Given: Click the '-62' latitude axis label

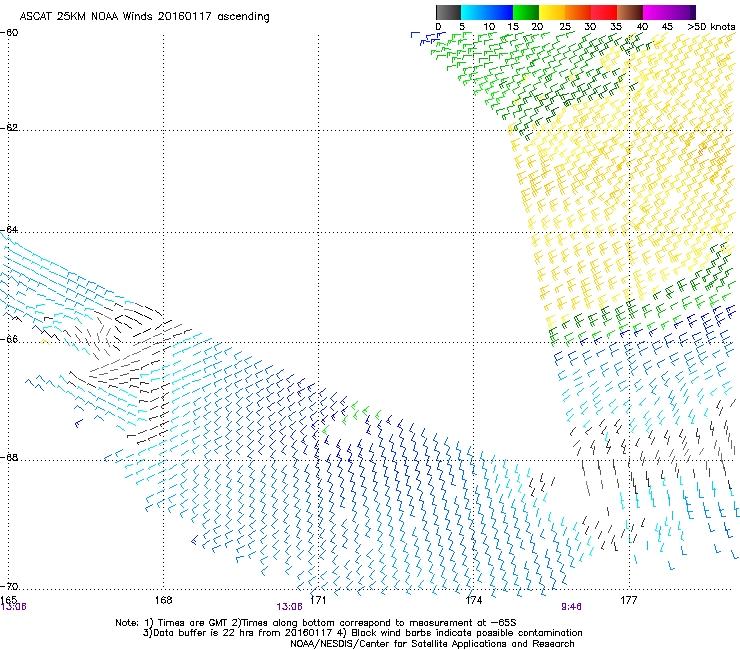Looking at the screenshot, I should click(9, 127).
